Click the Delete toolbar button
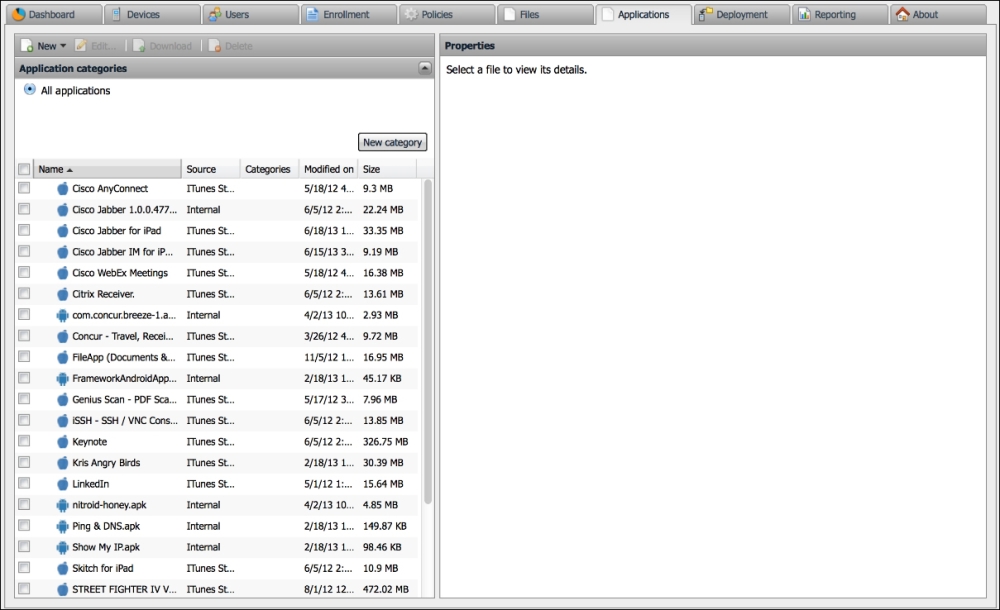The width and height of the screenshot is (1000, 610). coord(231,46)
